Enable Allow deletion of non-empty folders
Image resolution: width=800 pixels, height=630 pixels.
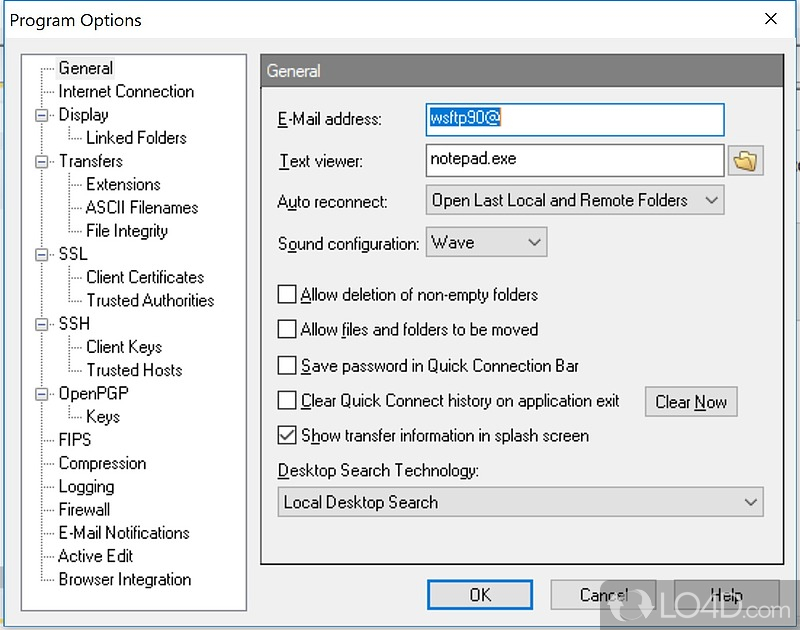tap(287, 295)
